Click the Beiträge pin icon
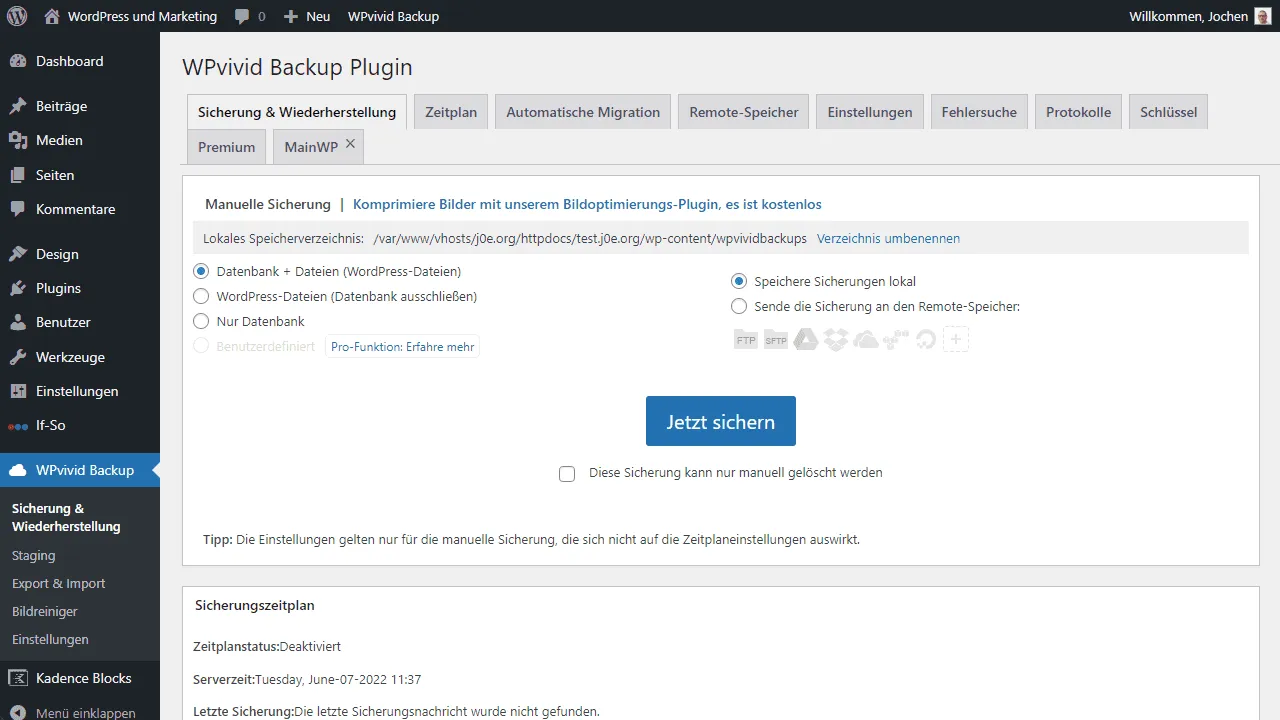 point(18,106)
